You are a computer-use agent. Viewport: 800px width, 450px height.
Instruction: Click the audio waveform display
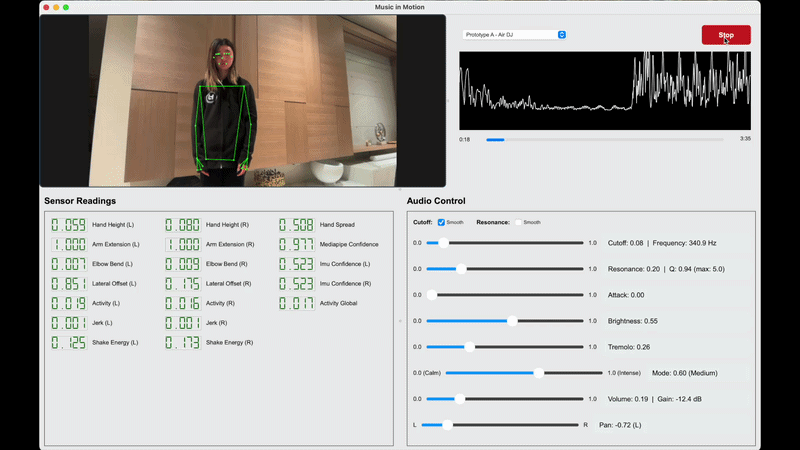605,91
